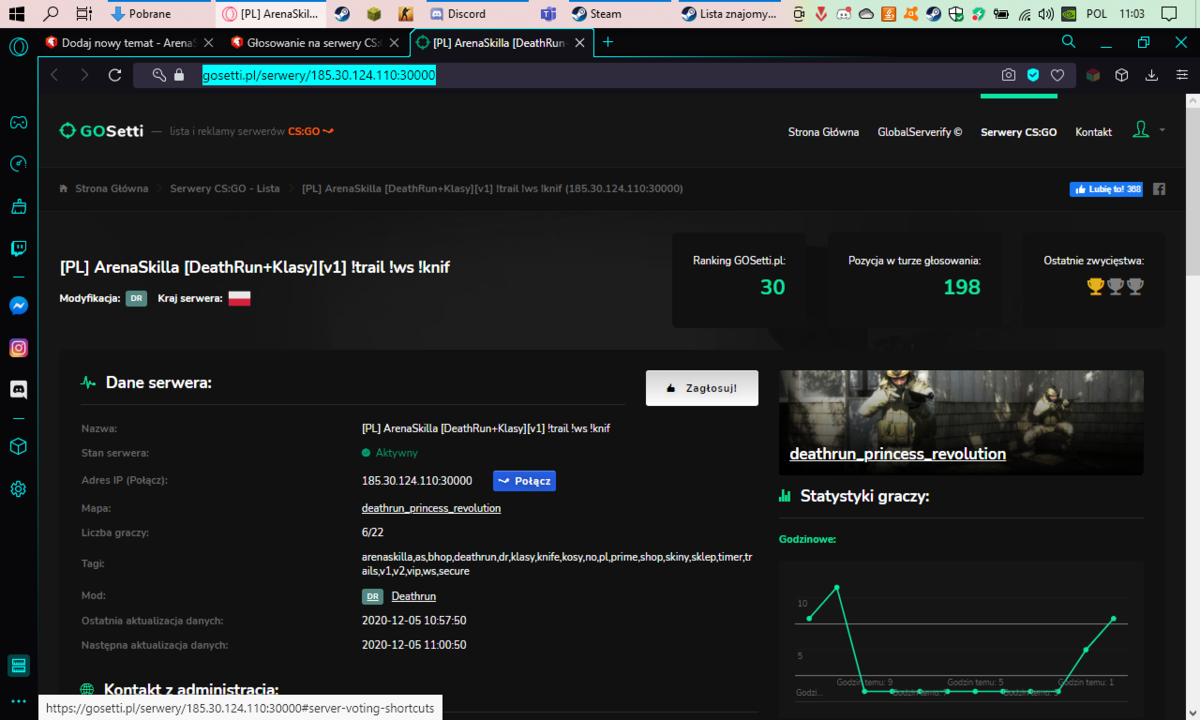
Task: Click the DR modification badge near Modyfikacja
Action: [136, 298]
